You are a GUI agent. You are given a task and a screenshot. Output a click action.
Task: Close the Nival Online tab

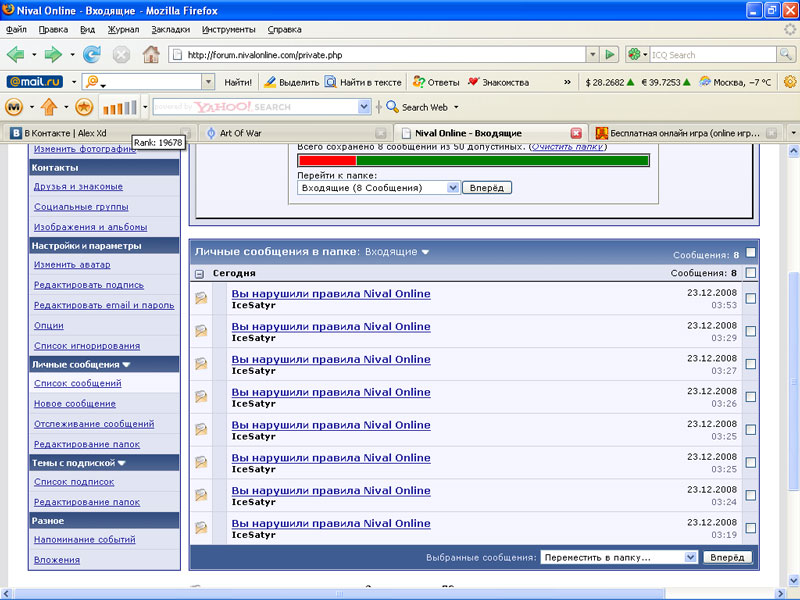[x=576, y=133]
